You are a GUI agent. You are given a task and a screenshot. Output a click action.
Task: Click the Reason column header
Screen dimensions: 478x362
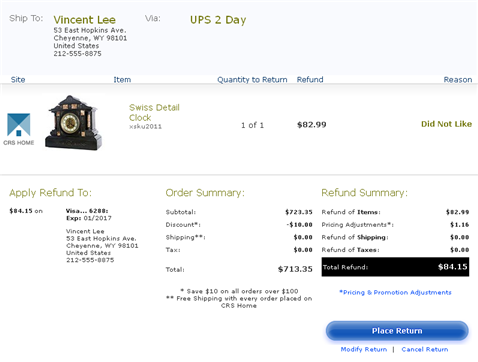[x=458, y=80]
